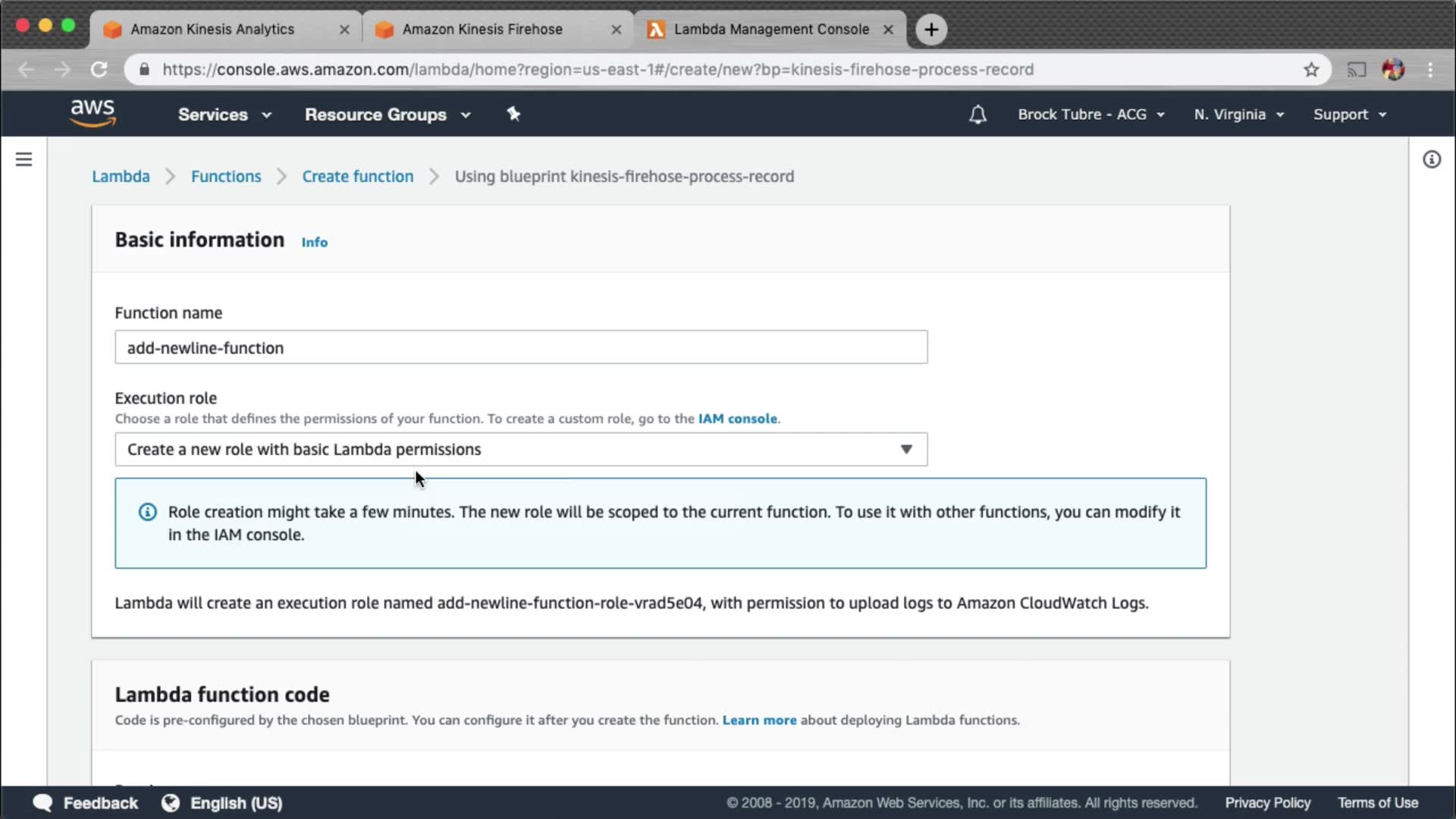1456x819 pixels.
Task: Open the IAM console link
Action: pyautogui.click(x=737, y=419)
